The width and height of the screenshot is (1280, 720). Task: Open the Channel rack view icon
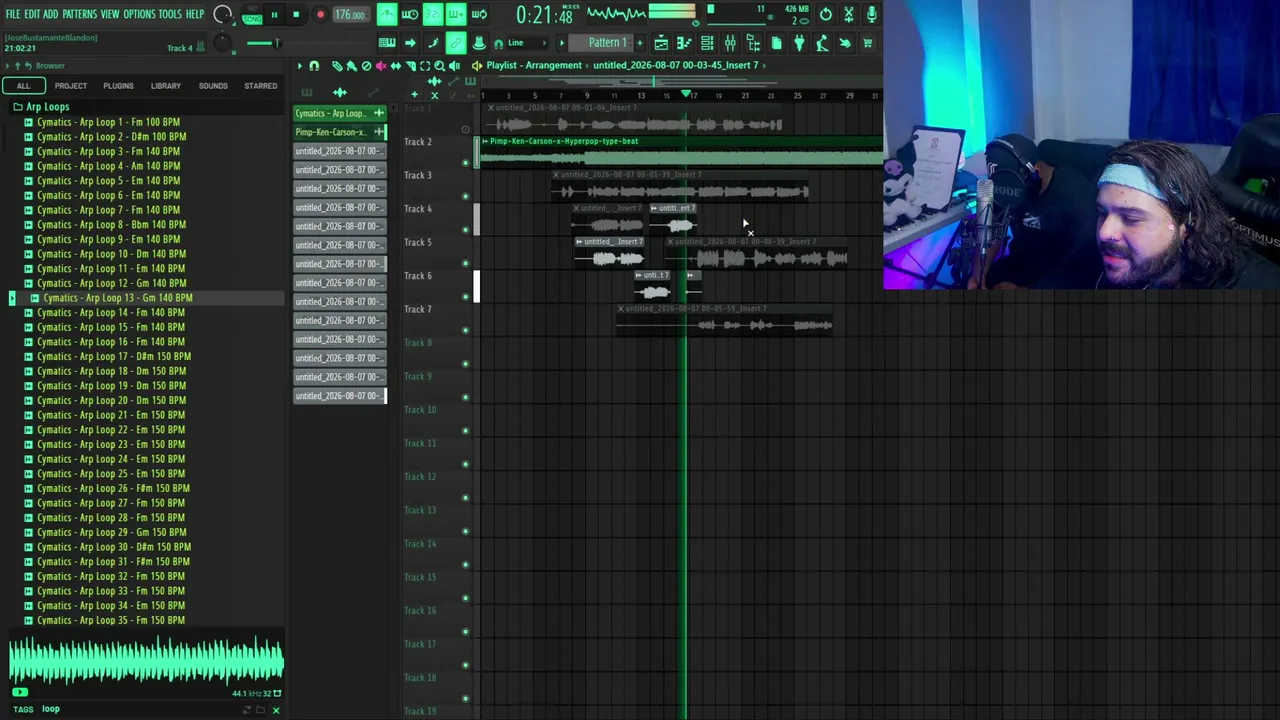[x=707, y=43]
